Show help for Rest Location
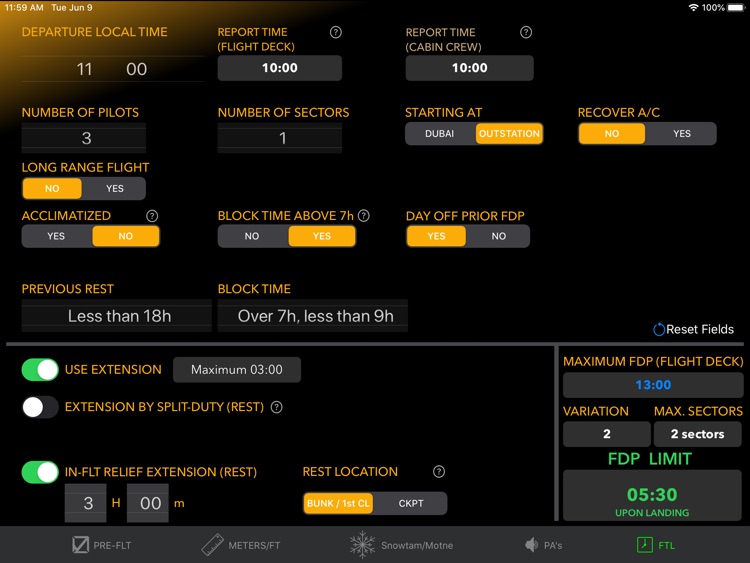Viewport: 750px width, 563px height. click(439, 472)
